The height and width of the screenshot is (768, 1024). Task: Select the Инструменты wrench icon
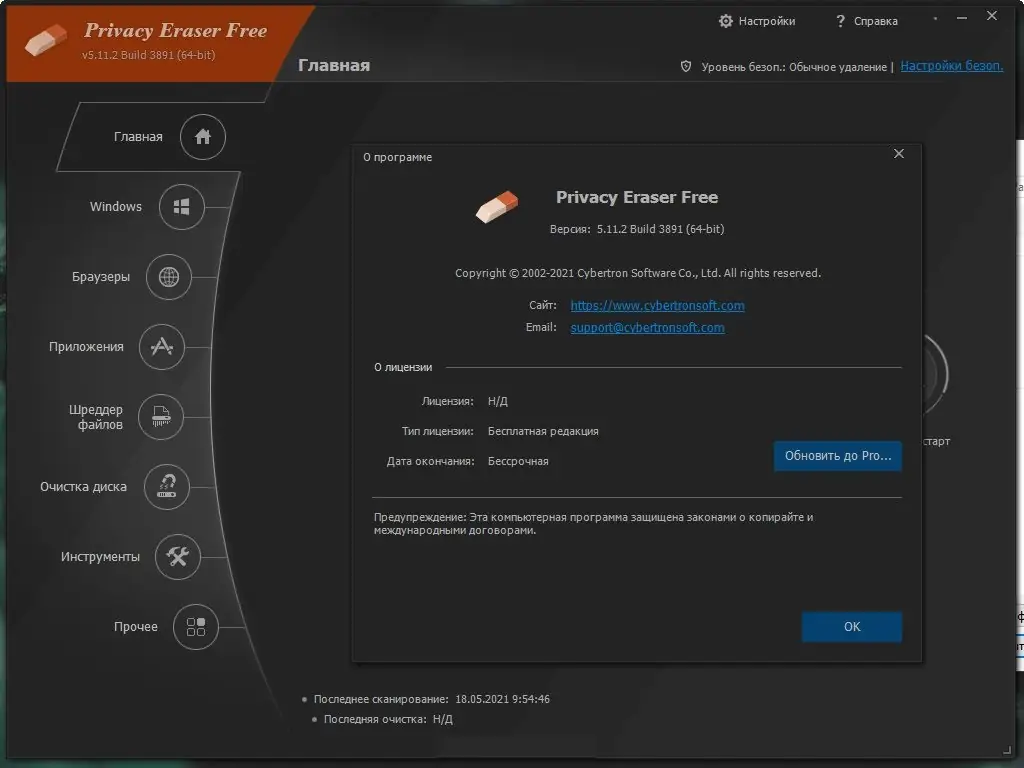[178, 557]
